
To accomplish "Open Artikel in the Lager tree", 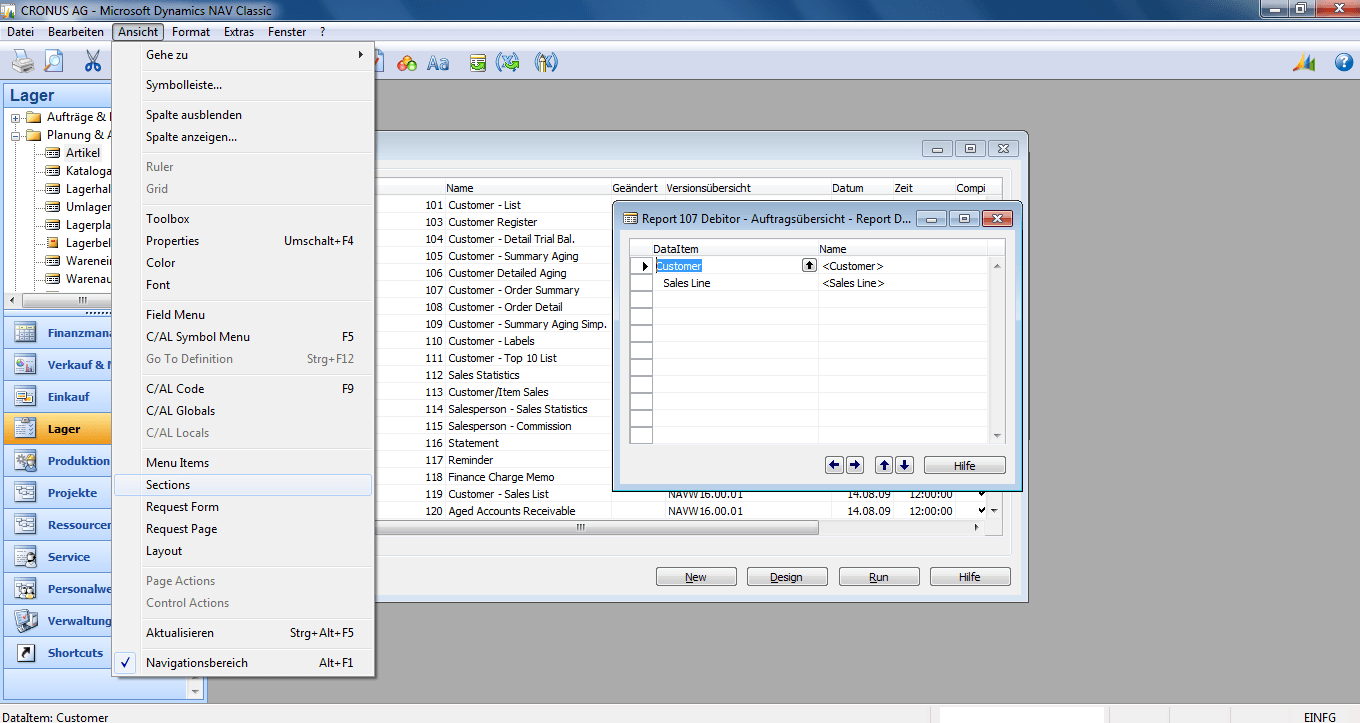I will (82, 153).
